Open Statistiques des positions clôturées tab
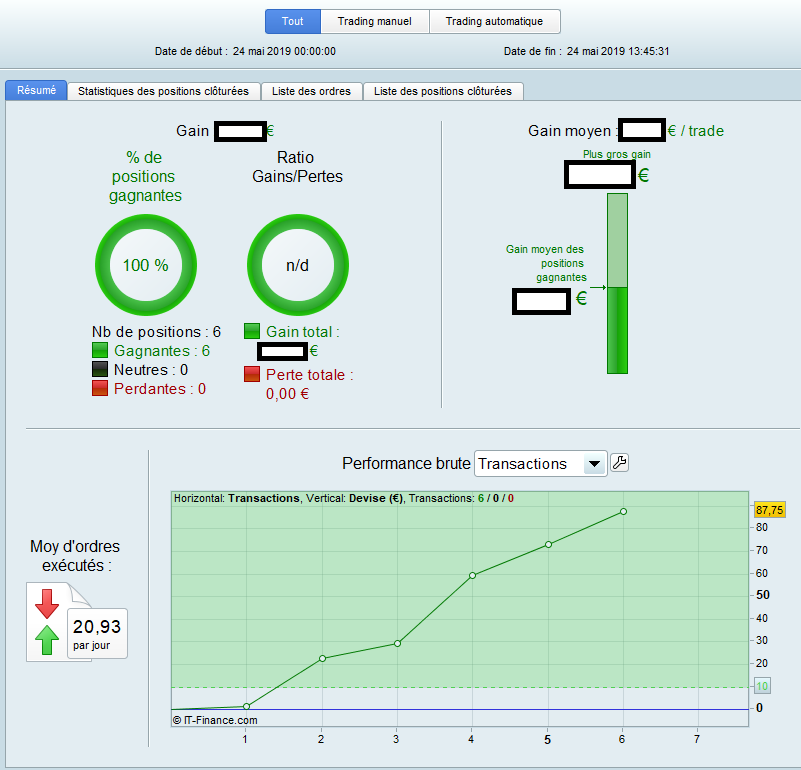Screen dimensions: 801x770 (163, 91)
